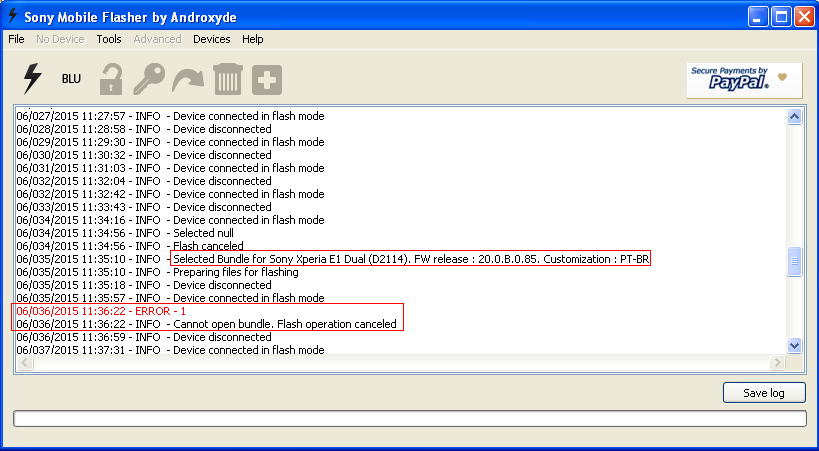Click the 11:28:58 'Device disconnected' log line

click(144, 129)
